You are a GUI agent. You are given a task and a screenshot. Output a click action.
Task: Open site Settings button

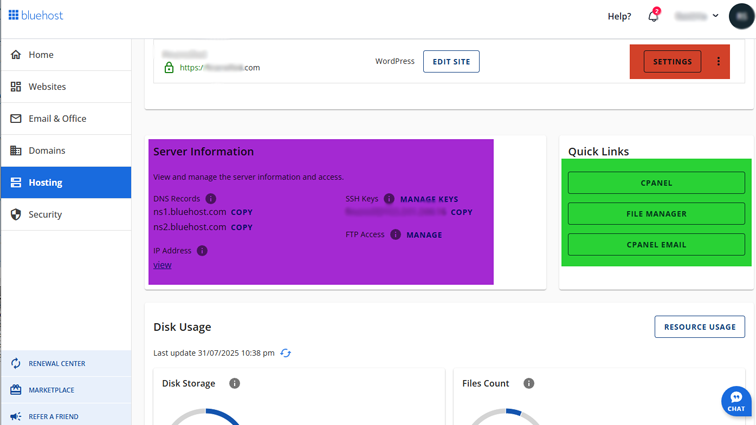(672, 61)
